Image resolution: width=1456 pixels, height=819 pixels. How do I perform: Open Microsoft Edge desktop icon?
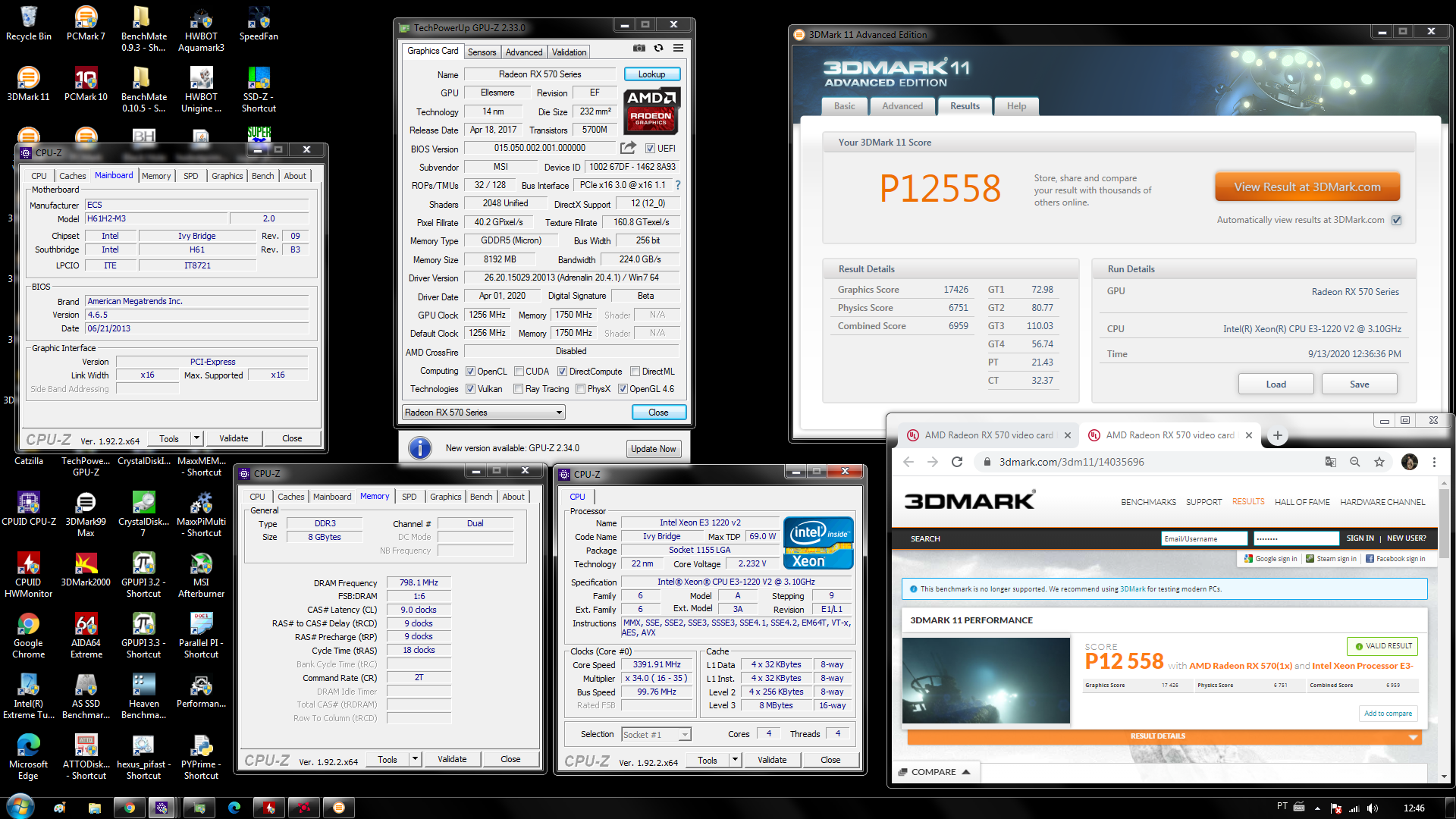[29, 758]
